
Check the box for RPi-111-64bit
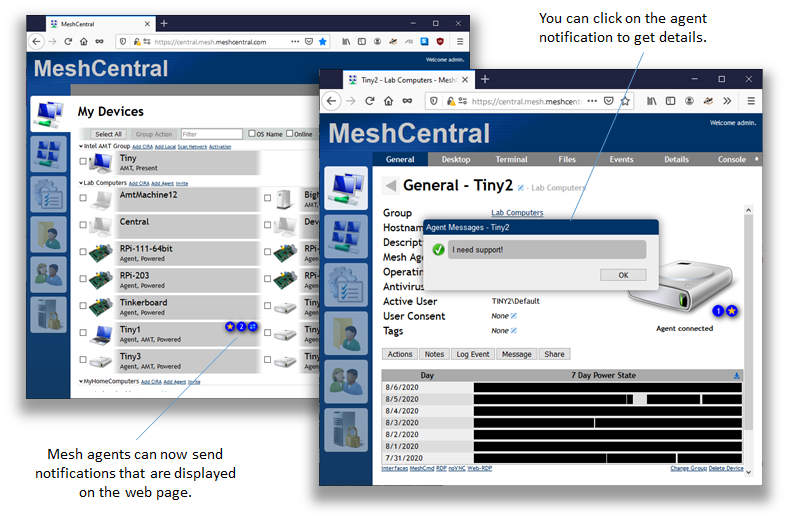pyautogui.click(x=83, y=251)
